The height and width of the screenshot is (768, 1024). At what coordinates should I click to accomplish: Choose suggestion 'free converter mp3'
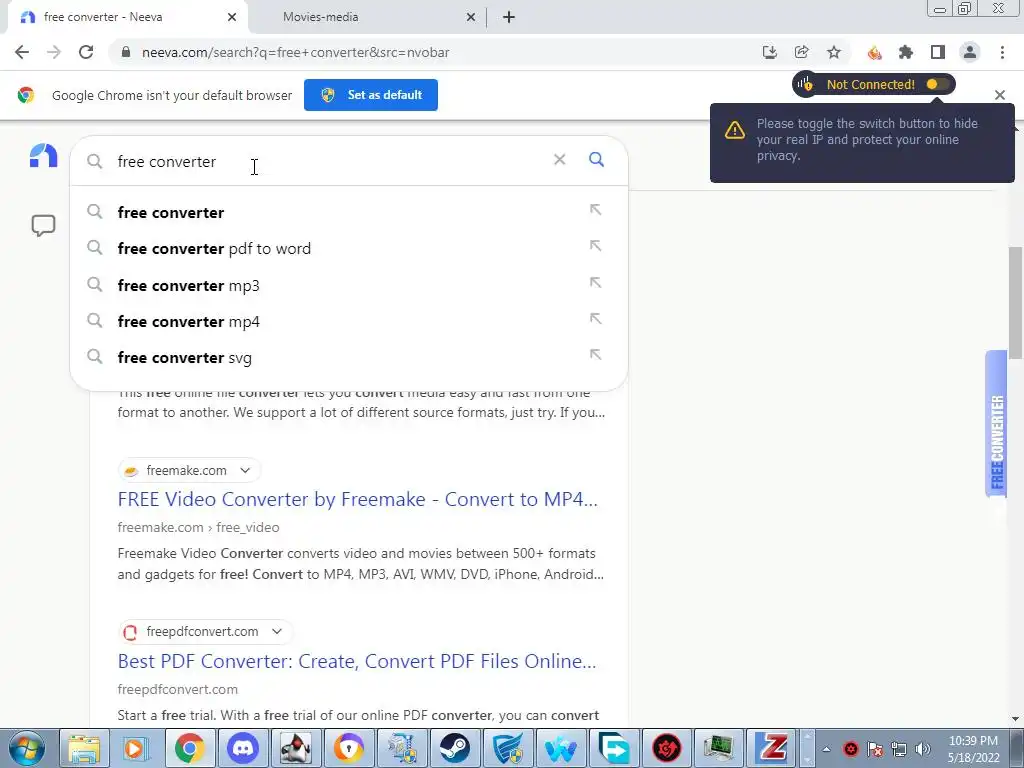[349, 285]
